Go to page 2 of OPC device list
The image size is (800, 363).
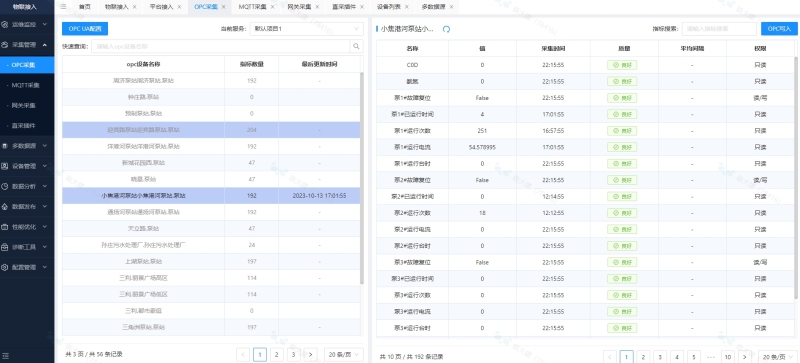277,354
